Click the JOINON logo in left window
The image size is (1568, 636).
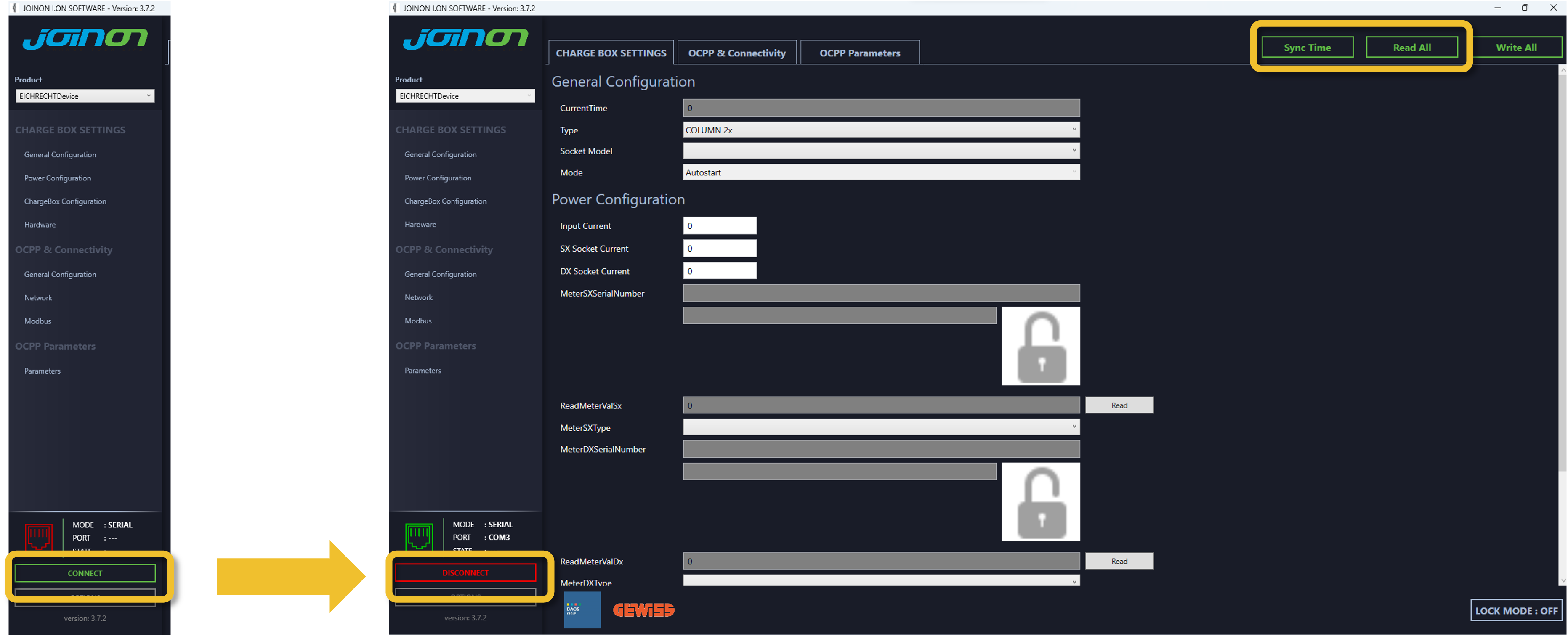click(x=85, y=38)
